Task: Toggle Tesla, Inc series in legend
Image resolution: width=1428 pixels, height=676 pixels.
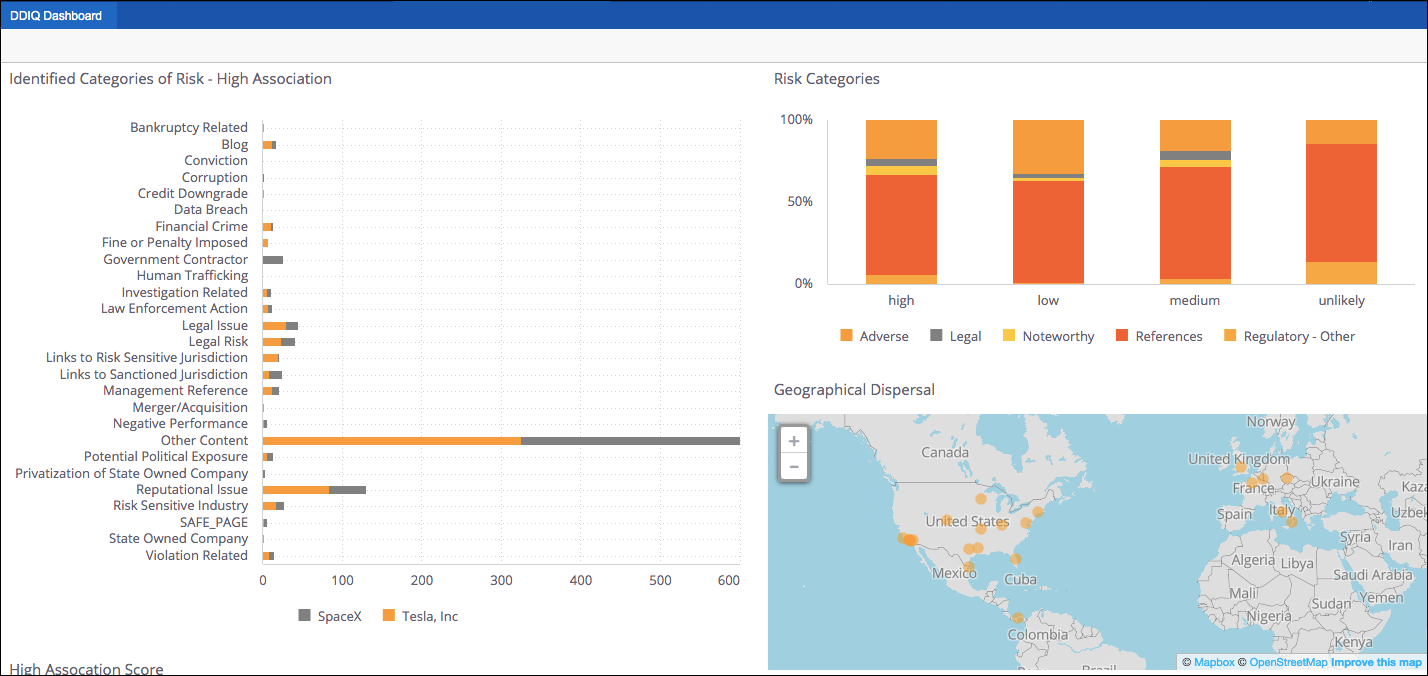Action: pos(420,616)
